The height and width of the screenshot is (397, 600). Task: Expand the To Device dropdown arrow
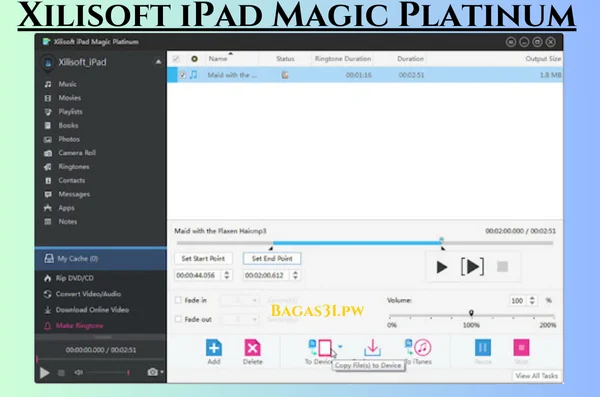coord(340,347)
